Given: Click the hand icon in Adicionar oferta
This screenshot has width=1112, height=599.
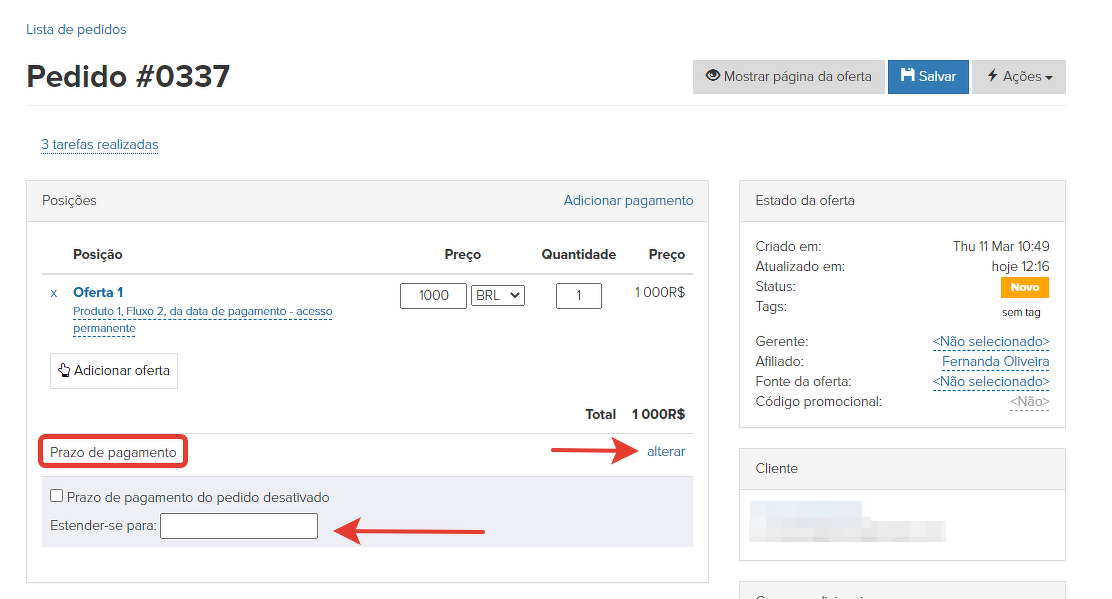Looking at the screenshot, I should (x=65, y=371).
